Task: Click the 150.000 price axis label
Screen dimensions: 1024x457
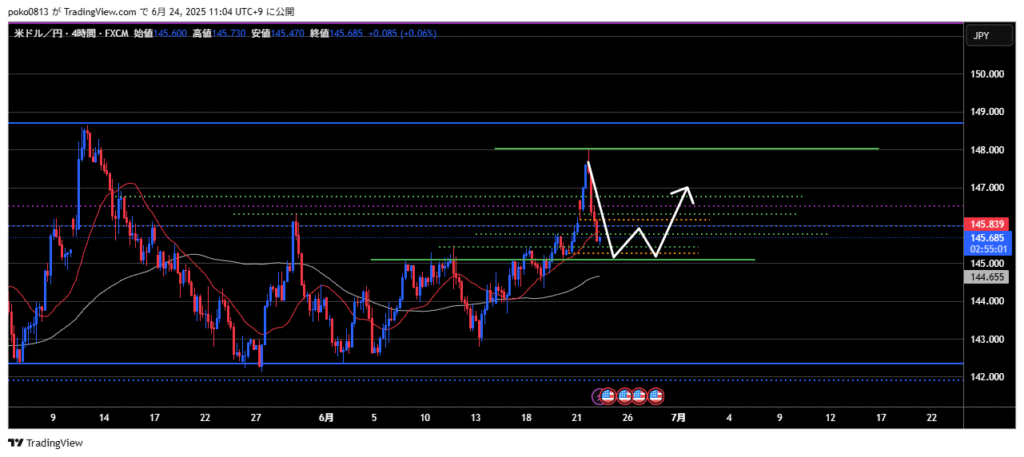Action: tap(986, 74)
